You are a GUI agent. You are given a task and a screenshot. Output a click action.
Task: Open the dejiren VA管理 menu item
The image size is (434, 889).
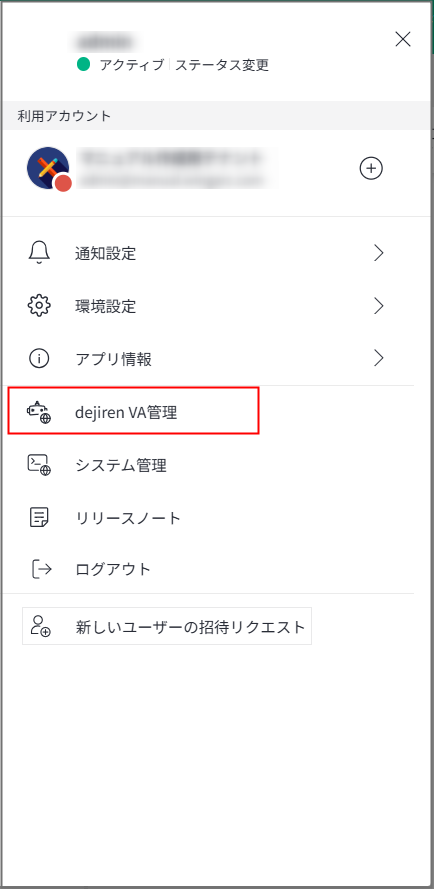pyautogui.click(x=134, y=411)
